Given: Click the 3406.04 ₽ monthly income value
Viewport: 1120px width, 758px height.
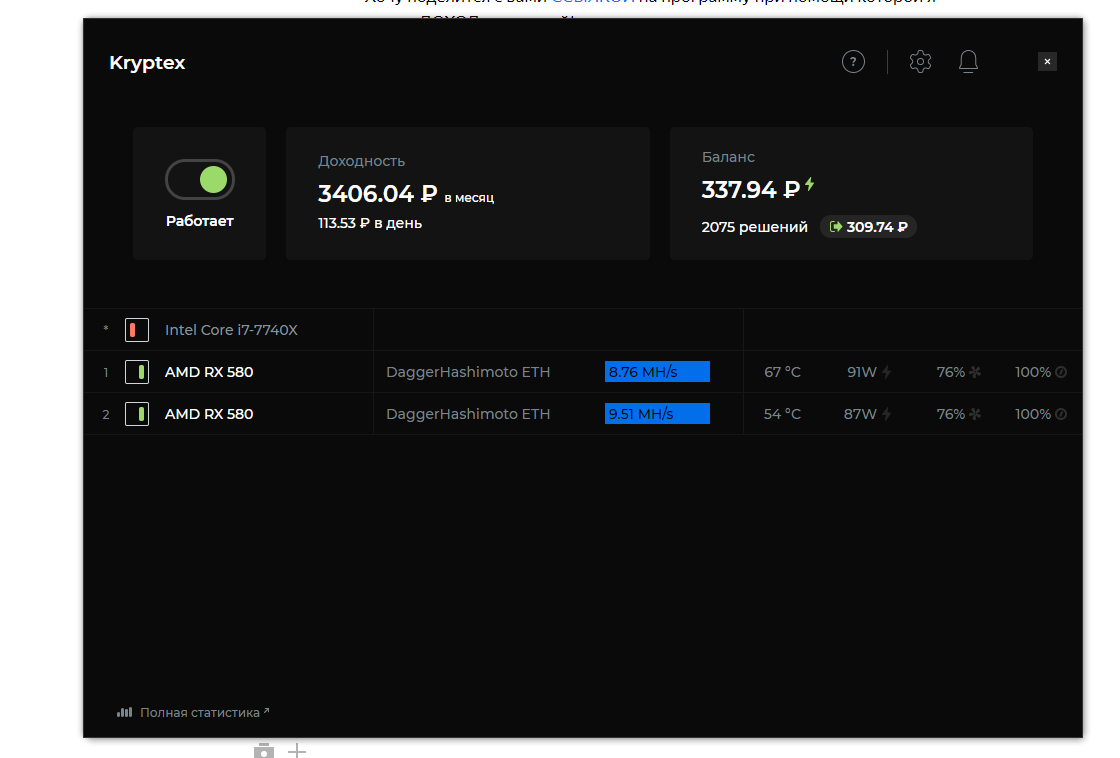Looking at the screenshot, I should (377, 194).
